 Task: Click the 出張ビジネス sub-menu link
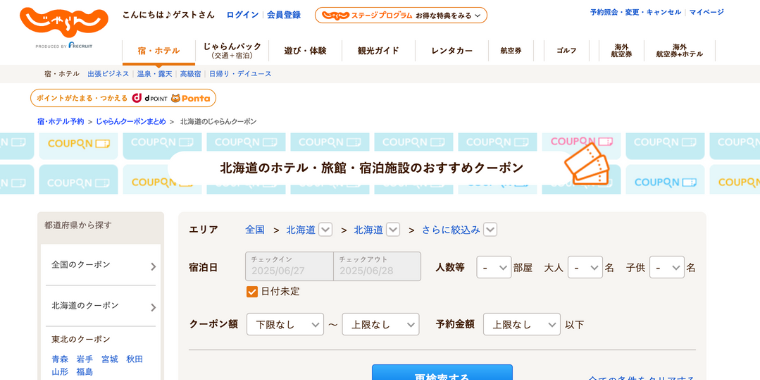pyautogui.click(x=108, y=74)
